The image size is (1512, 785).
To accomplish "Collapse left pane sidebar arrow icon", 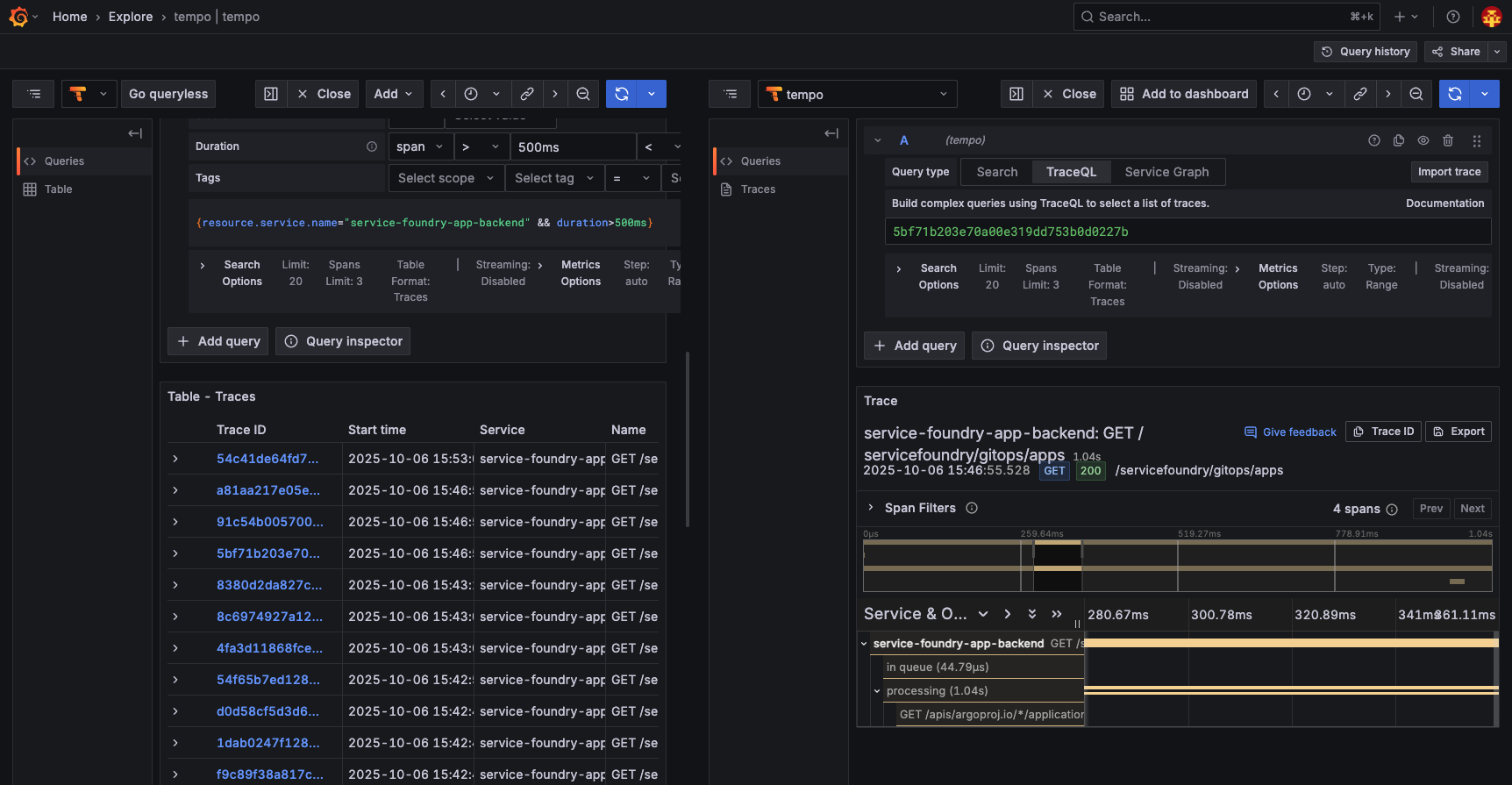I will pyautogui.click(x=135, y=133).
